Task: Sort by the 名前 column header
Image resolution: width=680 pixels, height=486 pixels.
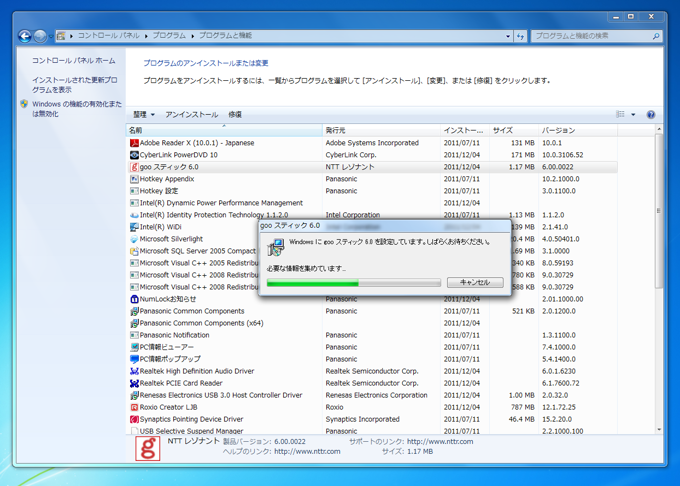Action: pyautogui.click(x=224, y=130)
